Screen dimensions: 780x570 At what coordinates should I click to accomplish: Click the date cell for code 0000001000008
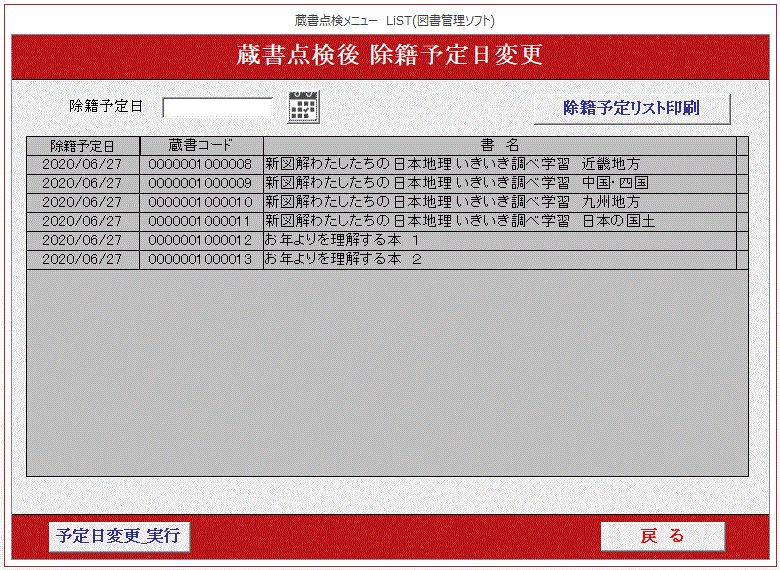click(83, 165)
